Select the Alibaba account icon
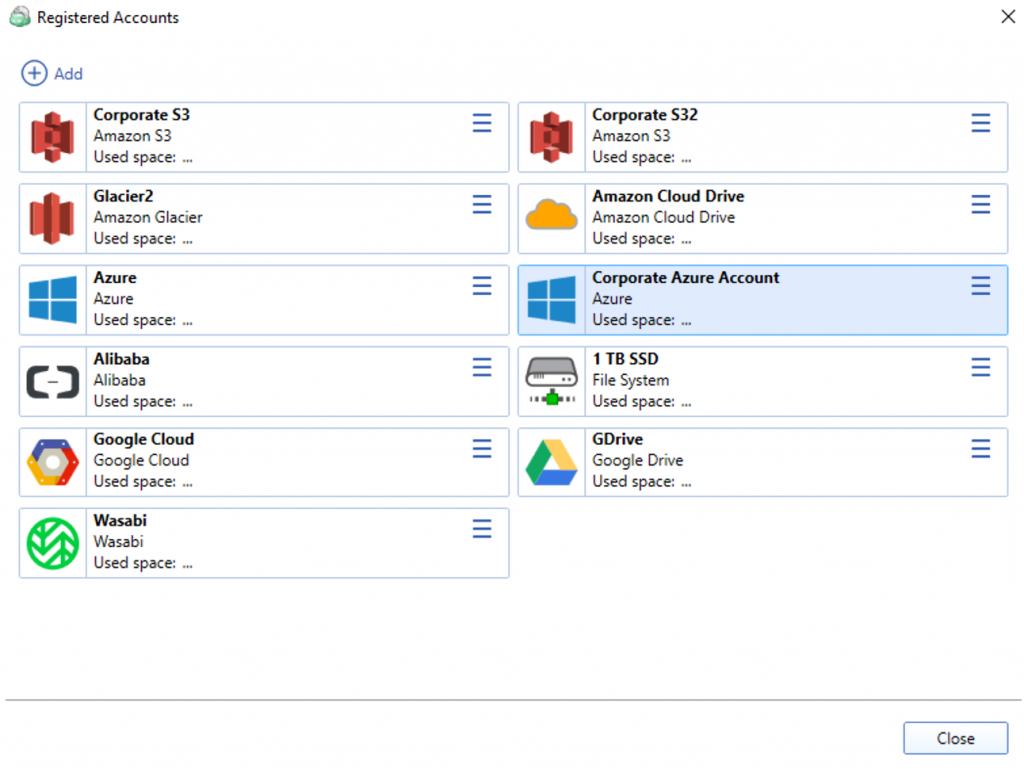1024x769 pixels. 52,380
